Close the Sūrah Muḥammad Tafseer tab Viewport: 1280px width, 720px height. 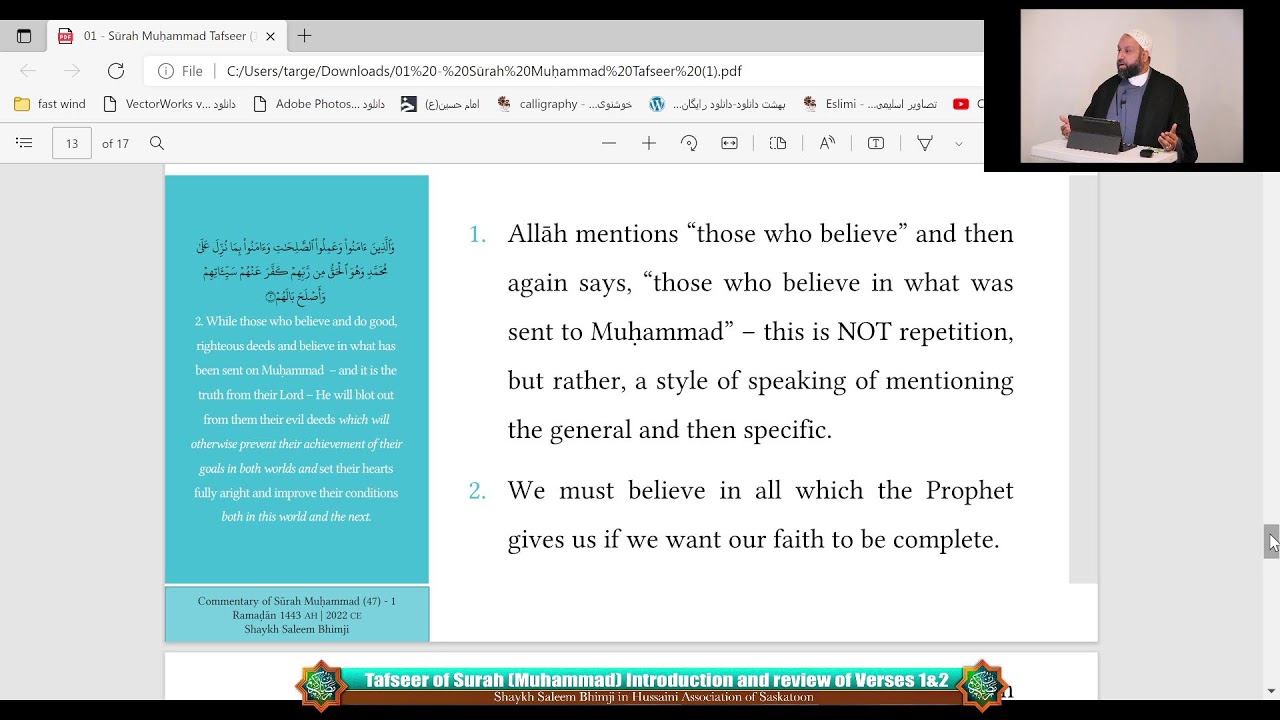click(270, 36)
